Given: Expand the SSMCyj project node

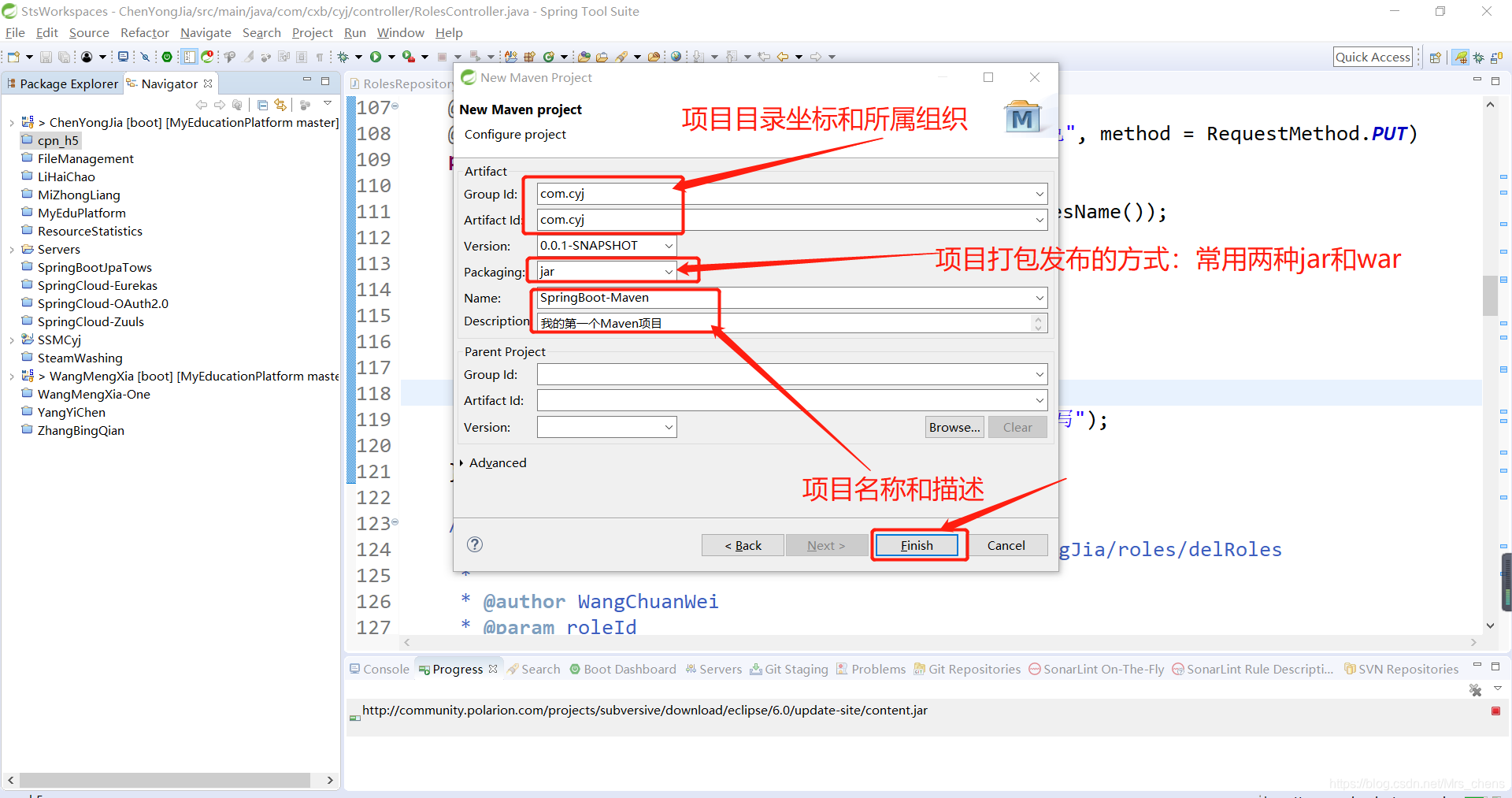Looking at the screenshot, I should (x=11, y=340).
